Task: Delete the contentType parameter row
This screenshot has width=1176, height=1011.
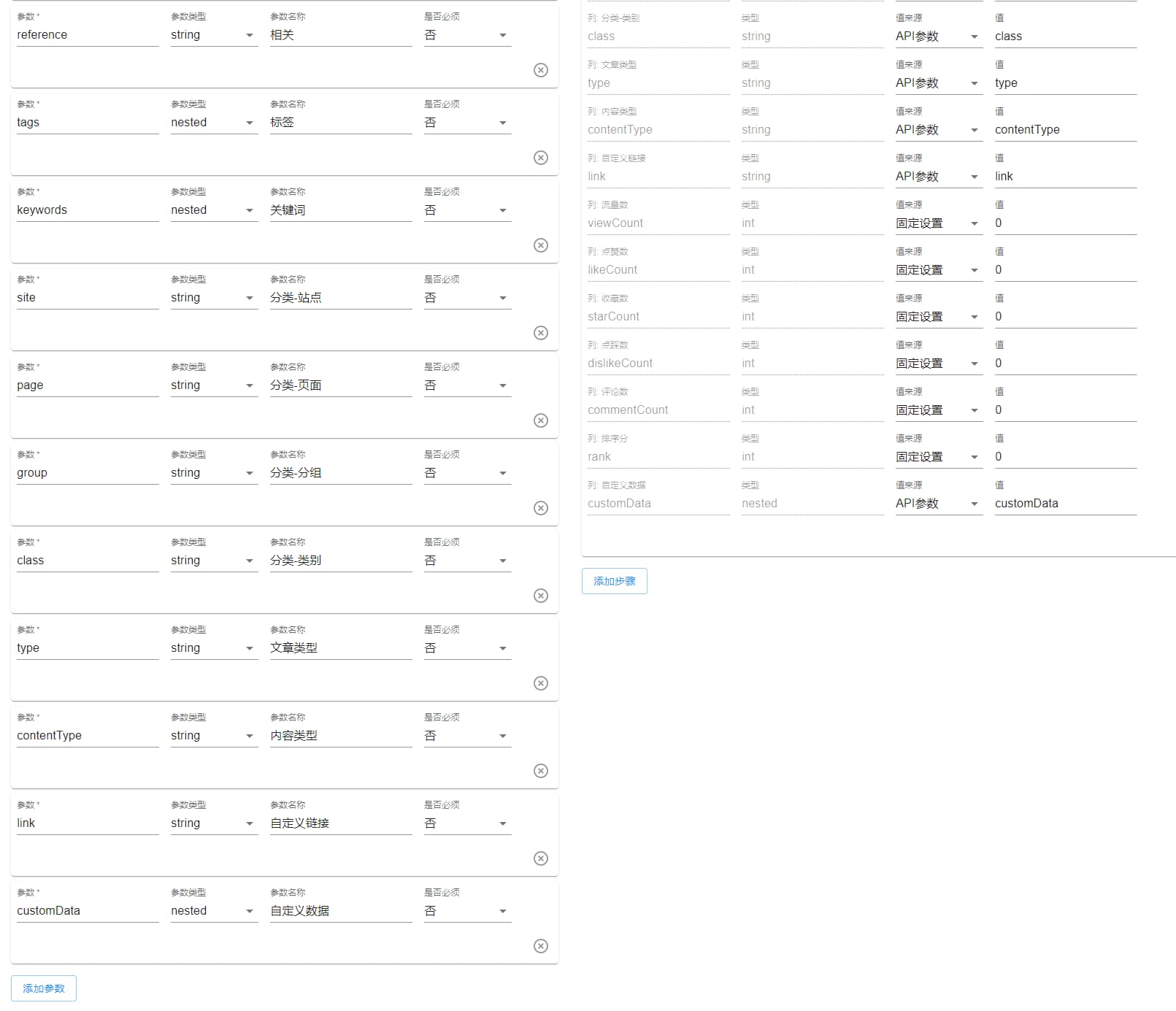Action: pyautogui.click(x=540, y=771)
